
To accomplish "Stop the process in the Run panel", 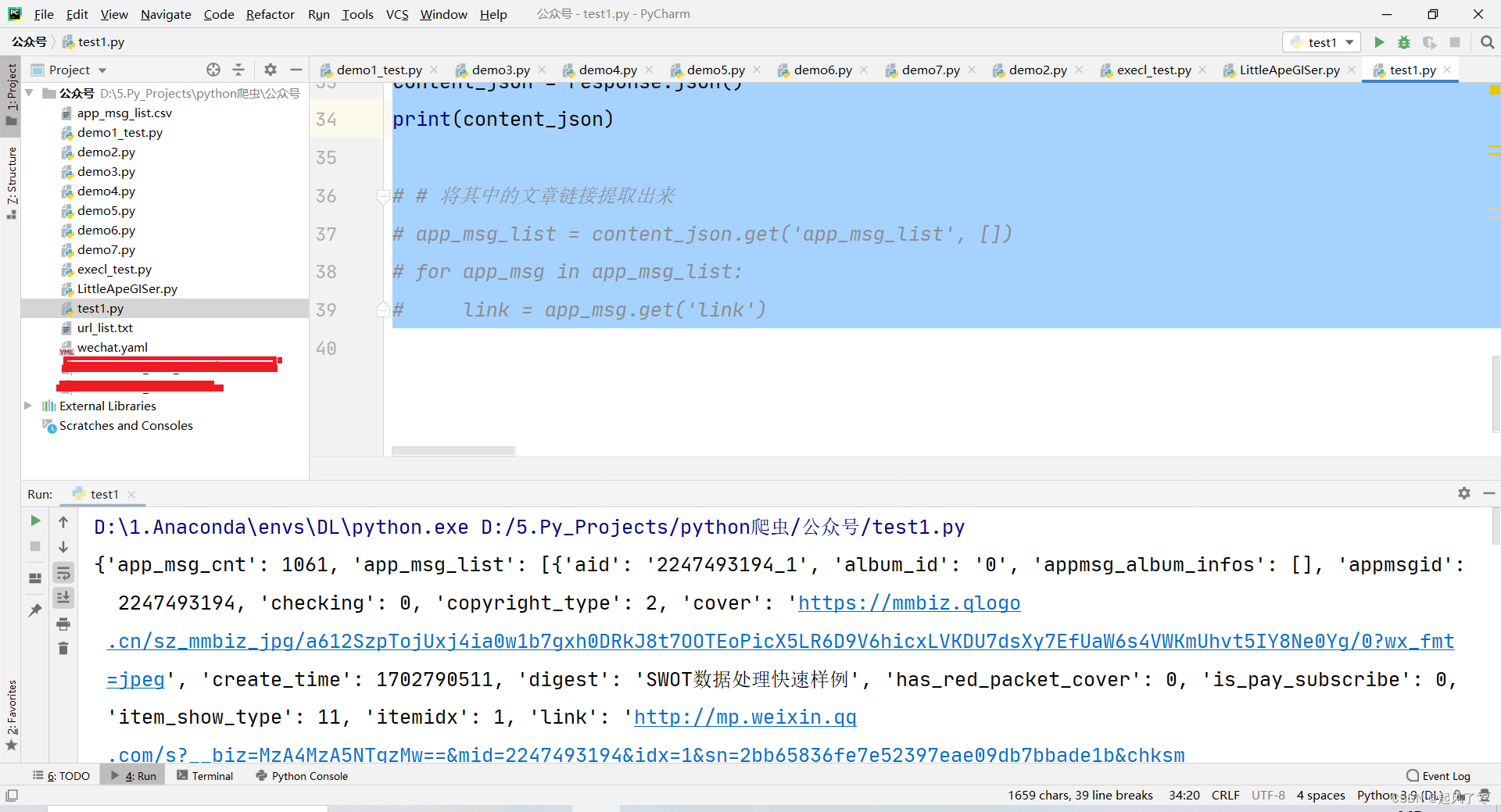I will click(35, 546).
